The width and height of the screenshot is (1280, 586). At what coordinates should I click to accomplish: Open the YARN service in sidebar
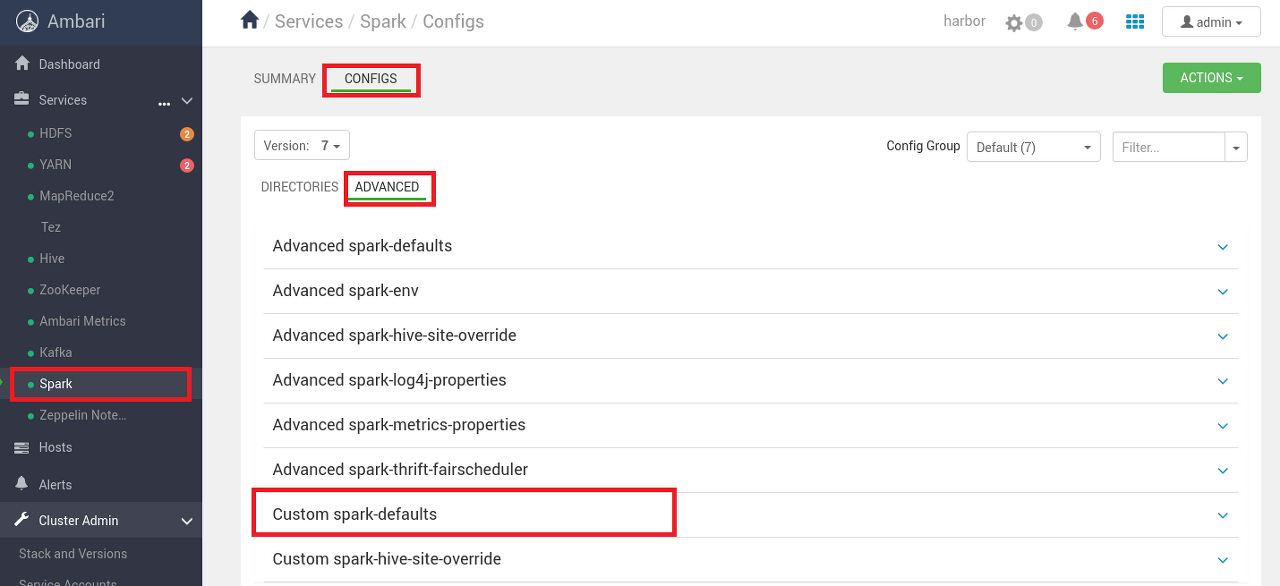(x=56, y=165)
